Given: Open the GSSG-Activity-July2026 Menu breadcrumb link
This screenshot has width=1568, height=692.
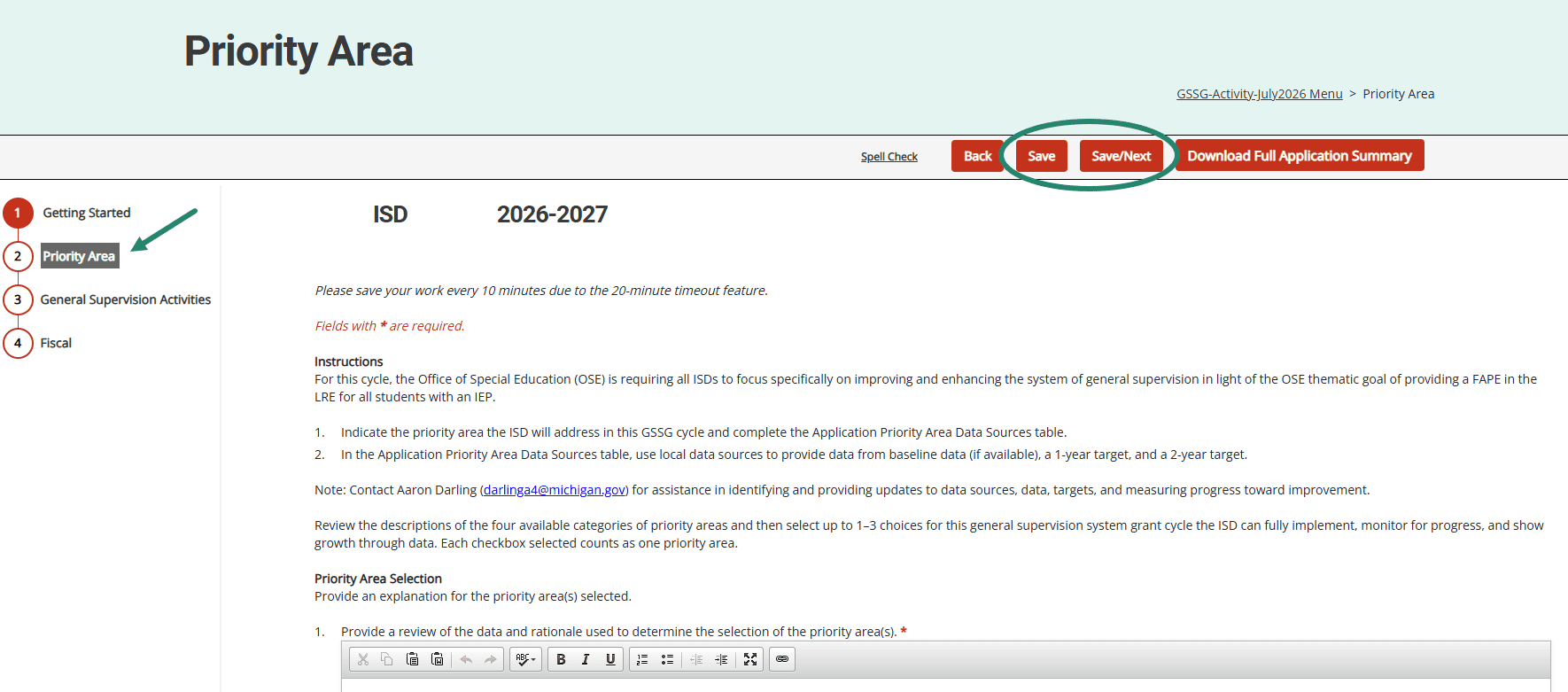Looking at the screenshot, I should point(1260,94).
